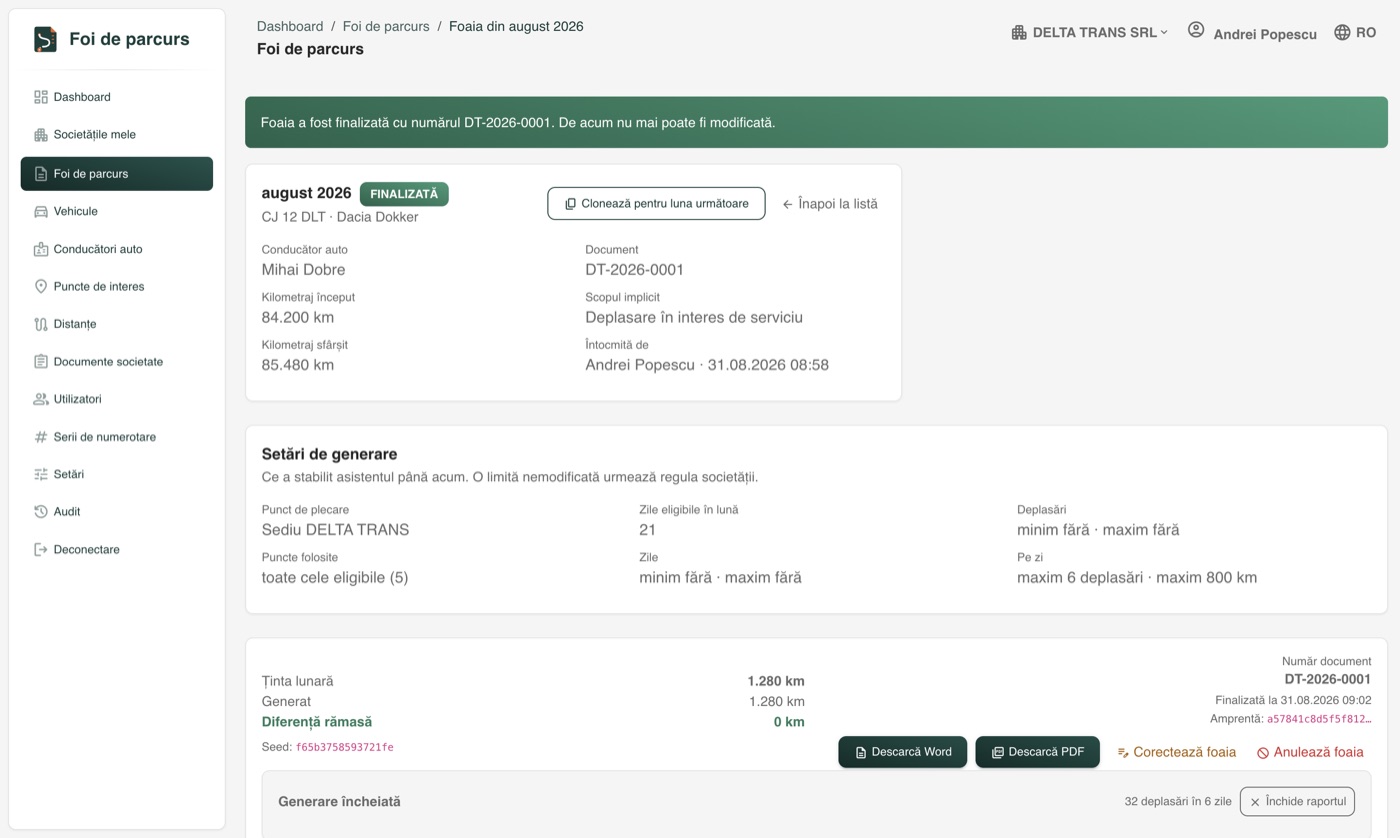Select Foi de parcurs sidebar item

117,174
